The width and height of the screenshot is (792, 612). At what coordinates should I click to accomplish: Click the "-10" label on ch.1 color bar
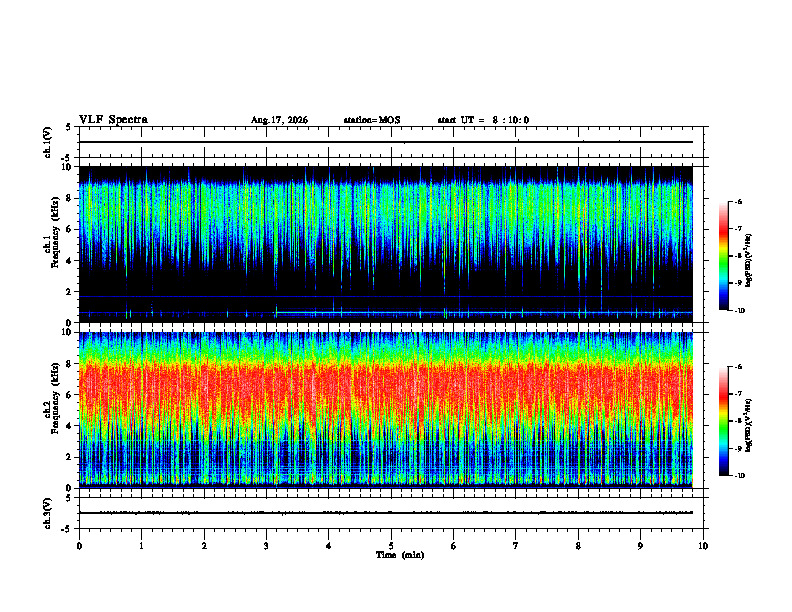[739, 311]
